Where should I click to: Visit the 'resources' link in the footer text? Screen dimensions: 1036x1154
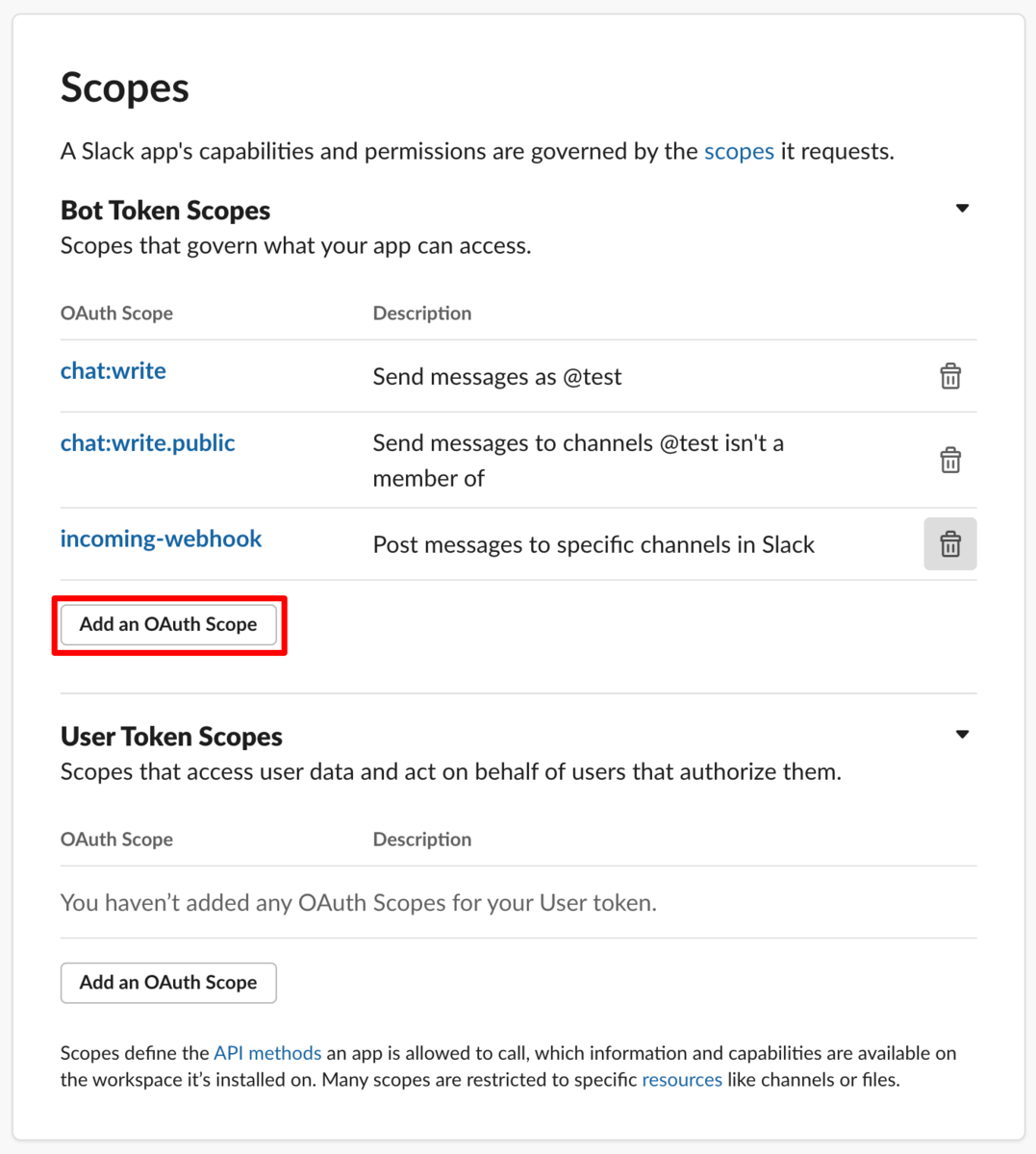tap(682, 1080)
